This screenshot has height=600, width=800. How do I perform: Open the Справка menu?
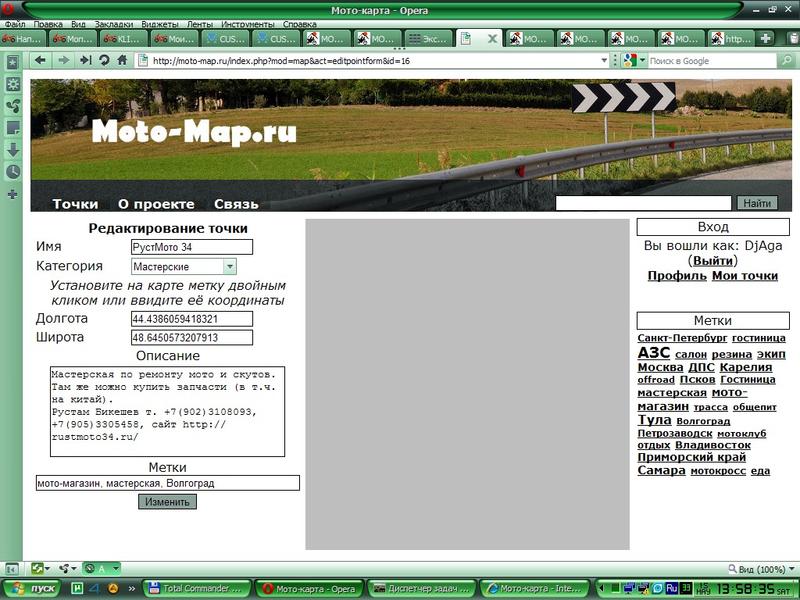tap(299, 24)
